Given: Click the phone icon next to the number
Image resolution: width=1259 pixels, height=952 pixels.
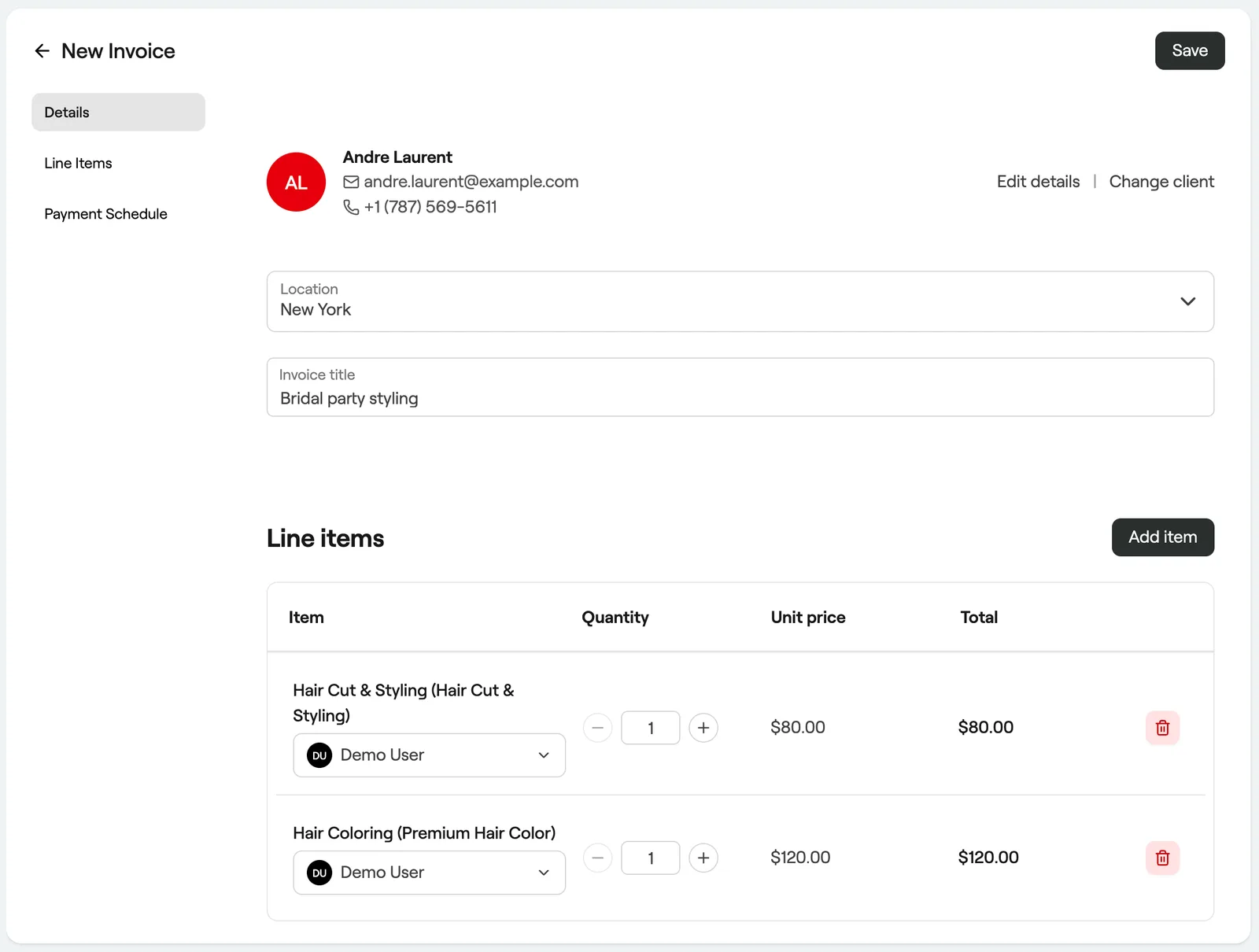Looking at the screenshot, I should pyautogui.click(x=351, y=207).
